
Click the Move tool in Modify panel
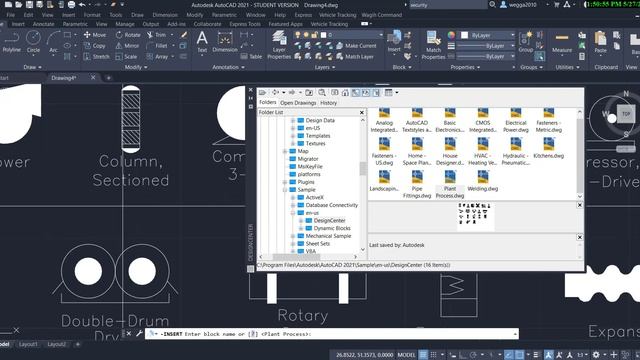click(x=95, y=35)
